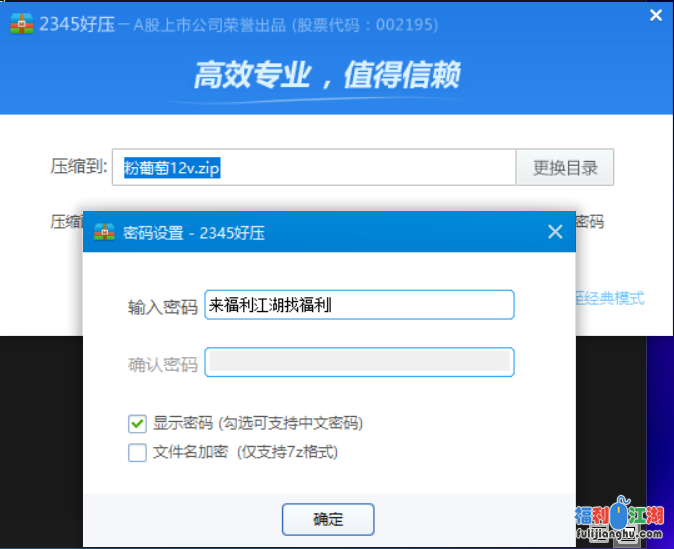
Task: Focus the 确认密码 field
Action: (x=358, y=362)
